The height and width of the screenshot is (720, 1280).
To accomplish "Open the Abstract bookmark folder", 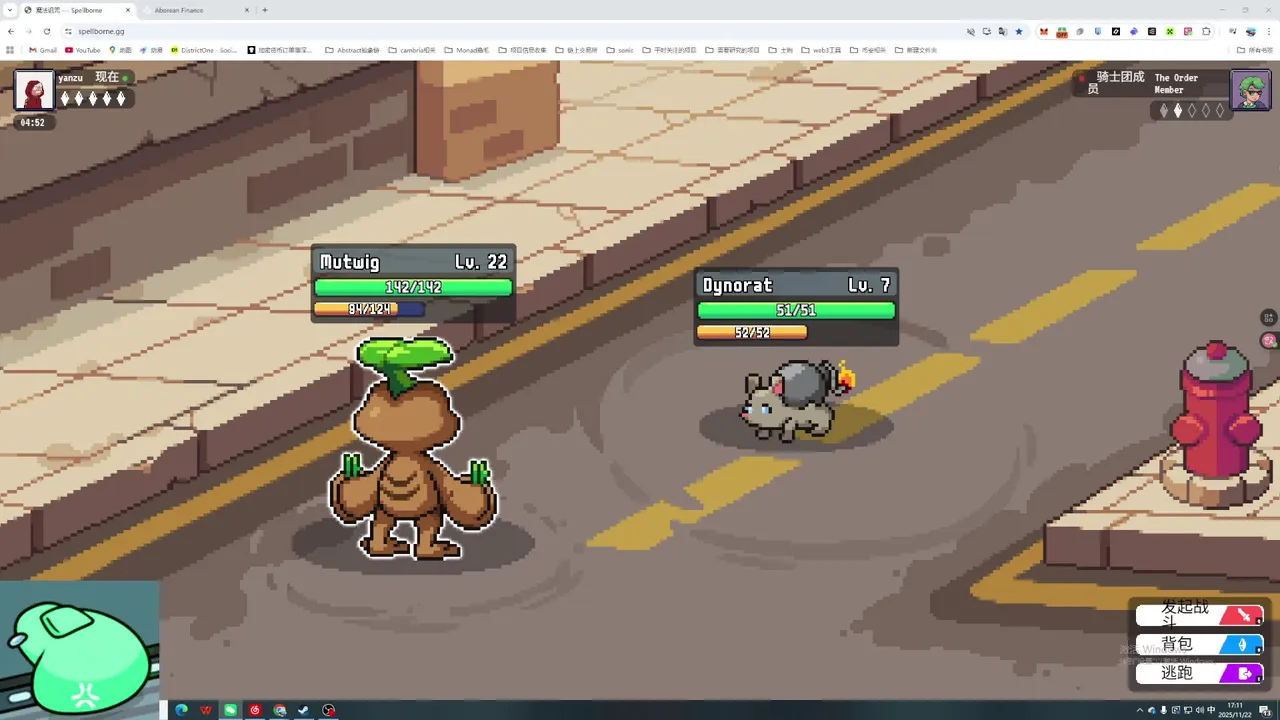I will point(353,50).
